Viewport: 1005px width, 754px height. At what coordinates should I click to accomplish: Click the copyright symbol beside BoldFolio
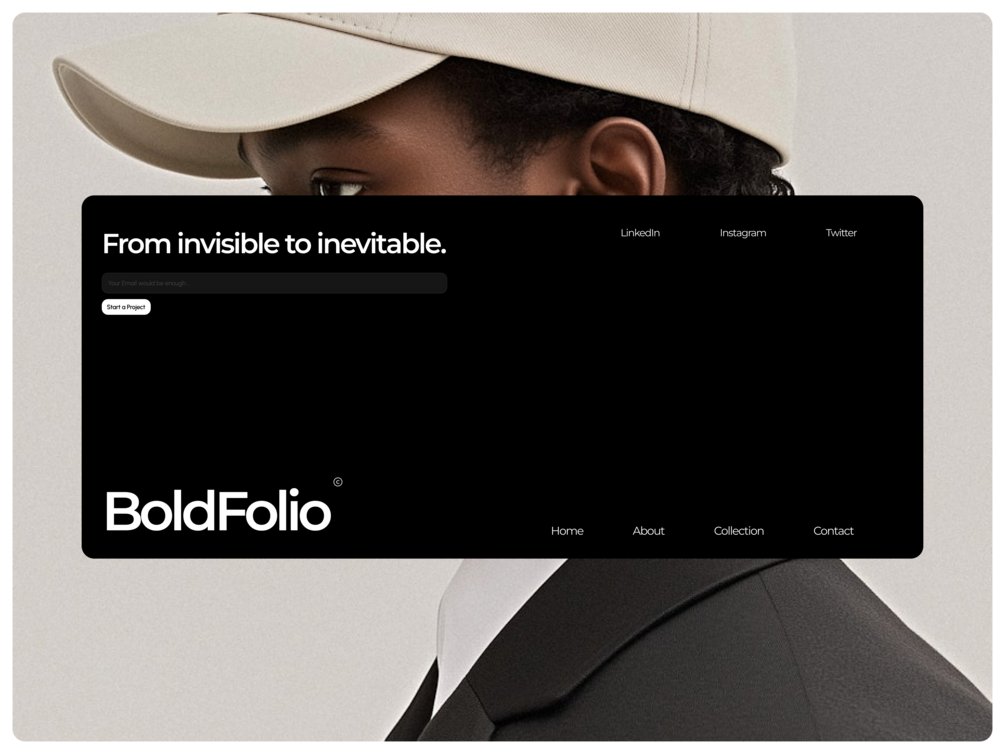click(x=338, y=482)
